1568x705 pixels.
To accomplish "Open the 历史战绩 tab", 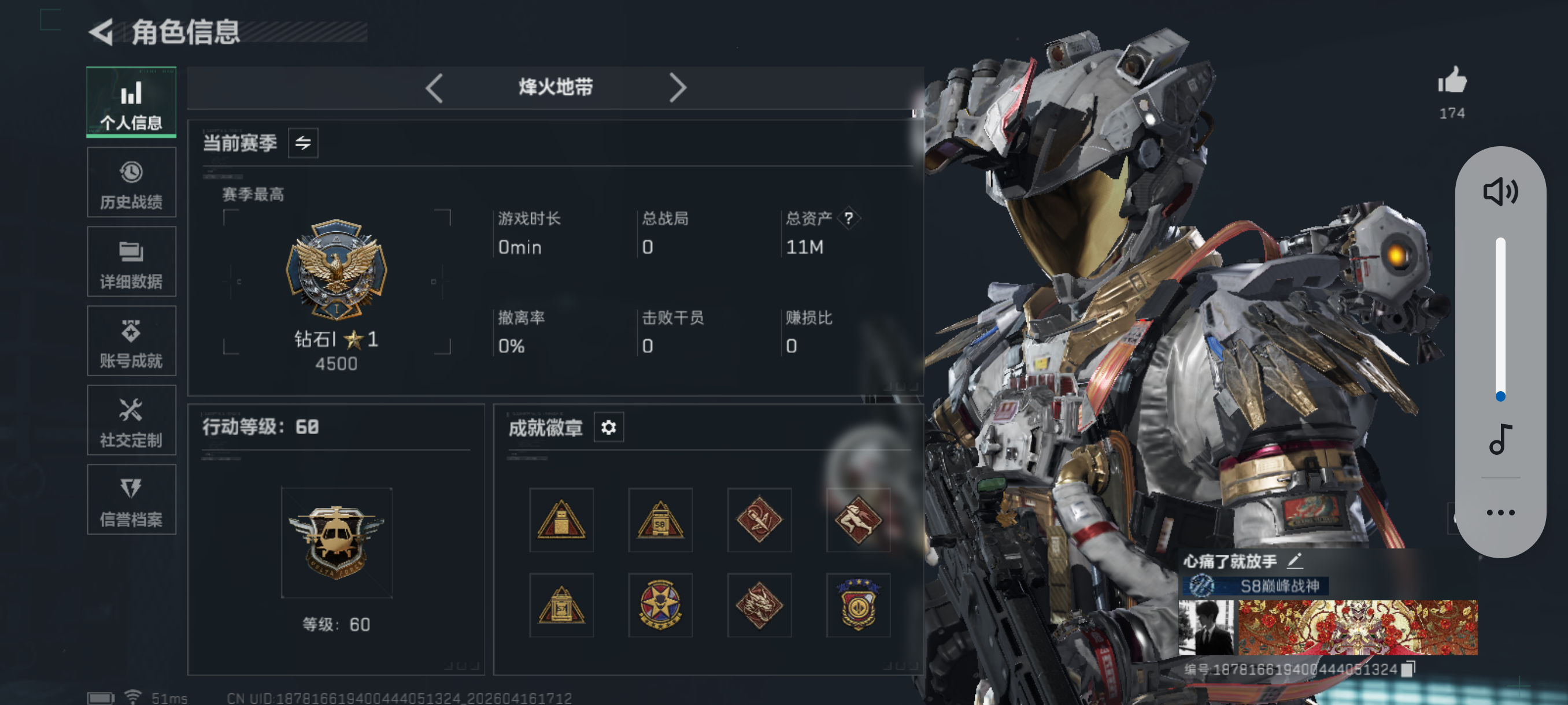I will tap(131, 183).
